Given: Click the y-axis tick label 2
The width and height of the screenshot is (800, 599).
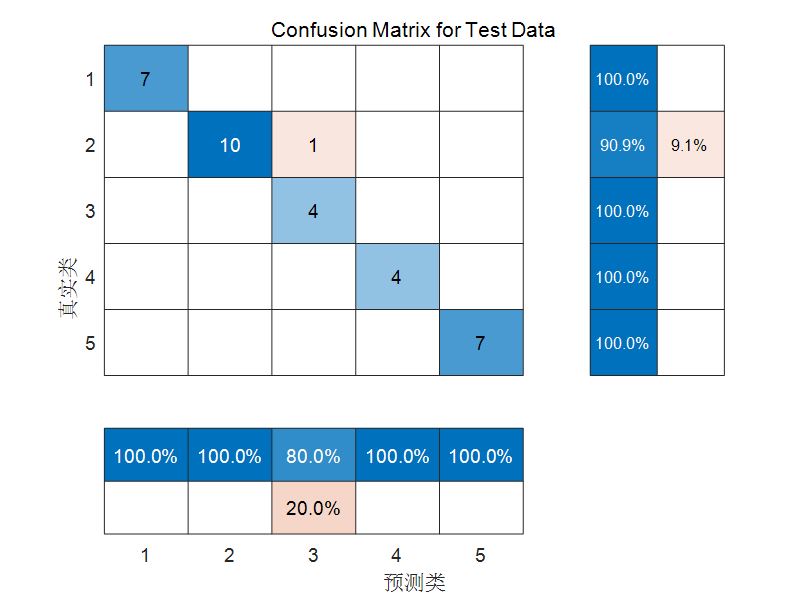Looking at the screenshot, I should click(90, 145).
